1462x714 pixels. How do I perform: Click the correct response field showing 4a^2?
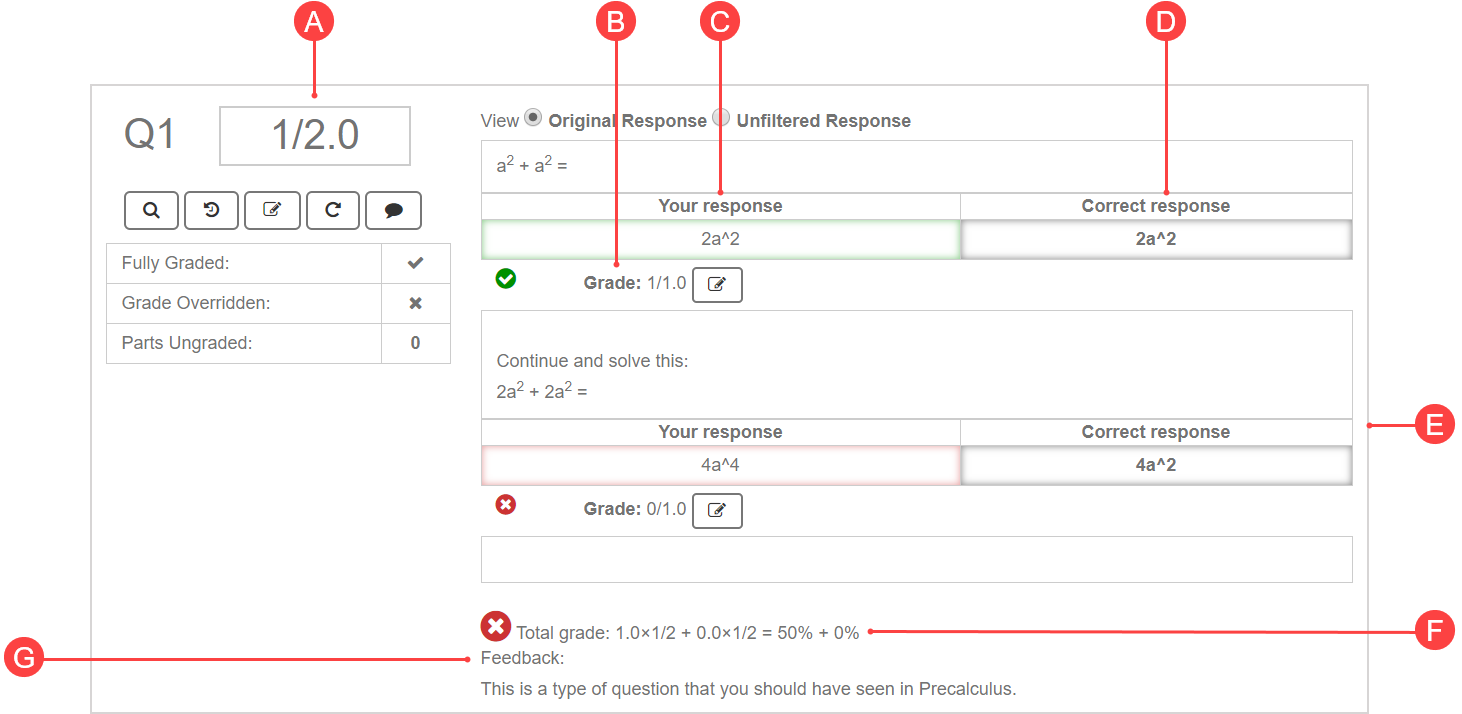pos(1155,466)
